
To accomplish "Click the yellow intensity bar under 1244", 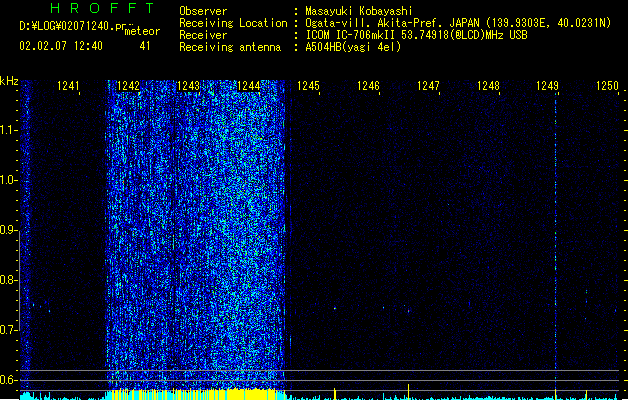I will (251, 394).
